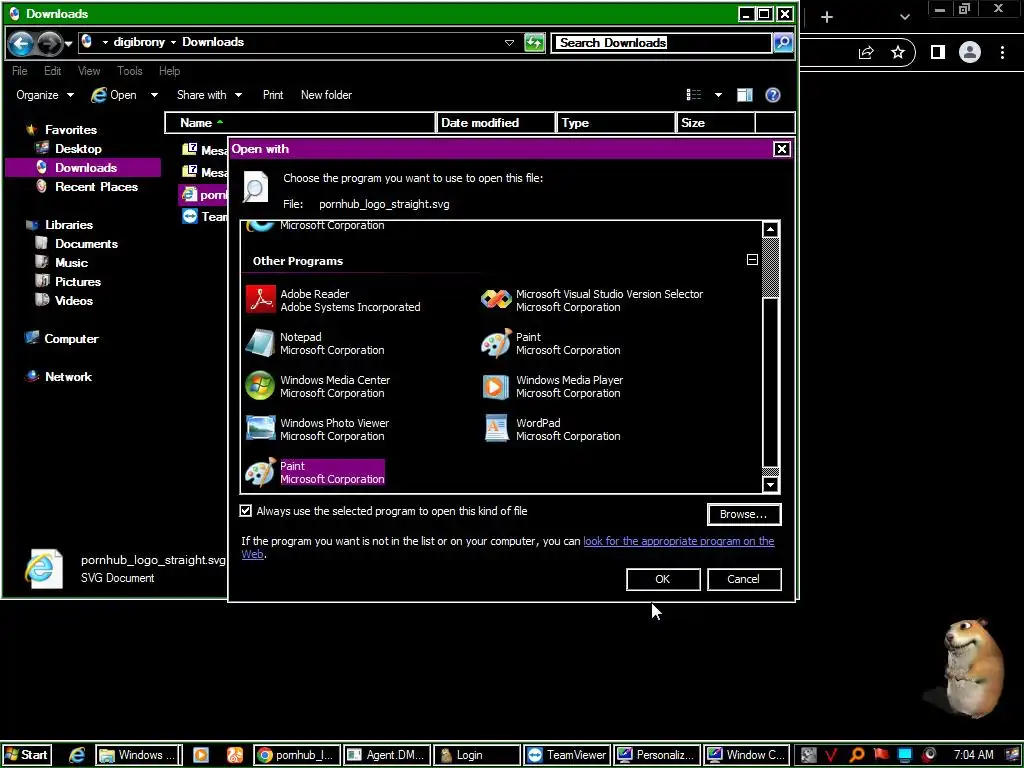Open the File menu in Explorer
This screenshot has height=768, width=1024.
coord(20,71)
